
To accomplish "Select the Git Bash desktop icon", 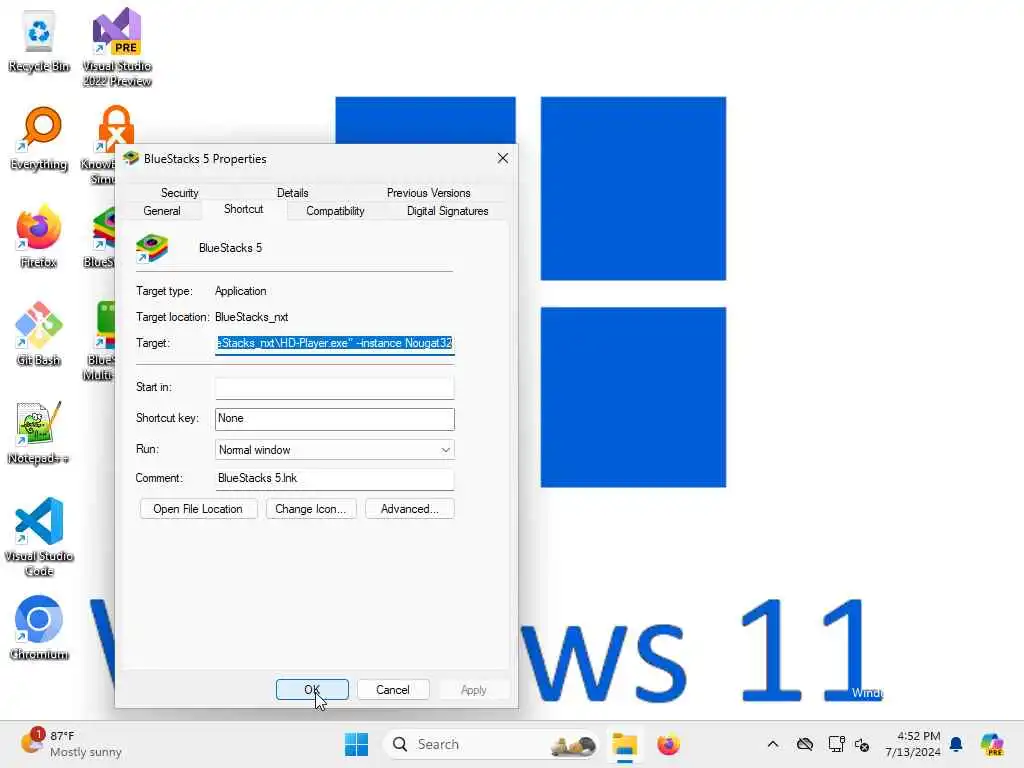I will tap(39, 334).
